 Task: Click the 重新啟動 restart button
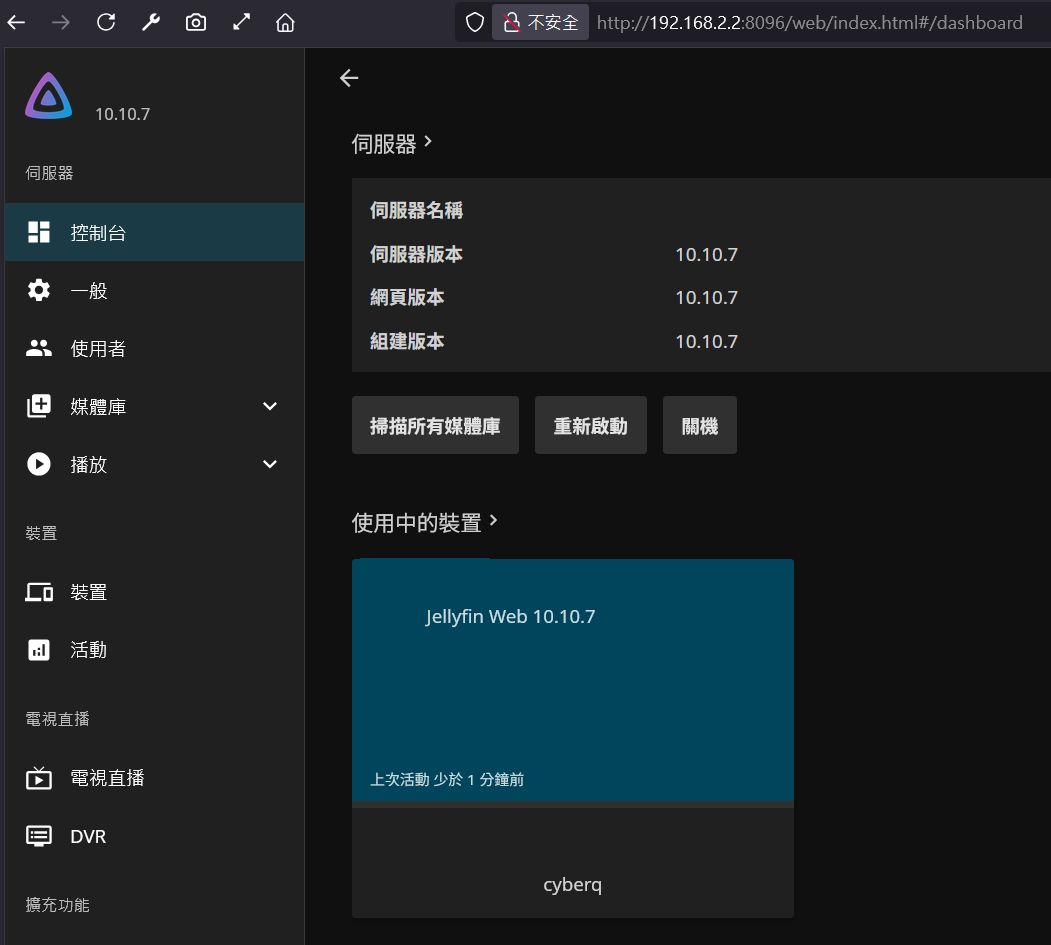coord(591,426)
